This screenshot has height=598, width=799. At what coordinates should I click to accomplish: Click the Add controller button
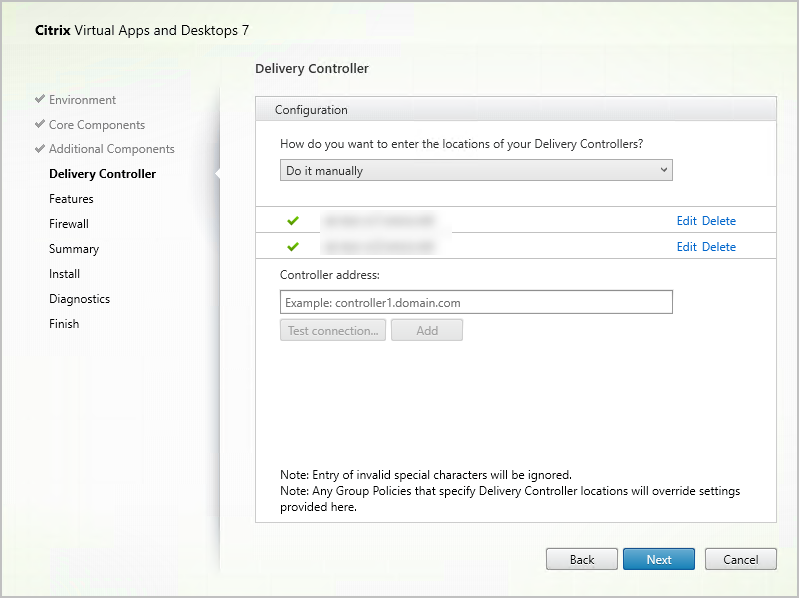point(427,331)
